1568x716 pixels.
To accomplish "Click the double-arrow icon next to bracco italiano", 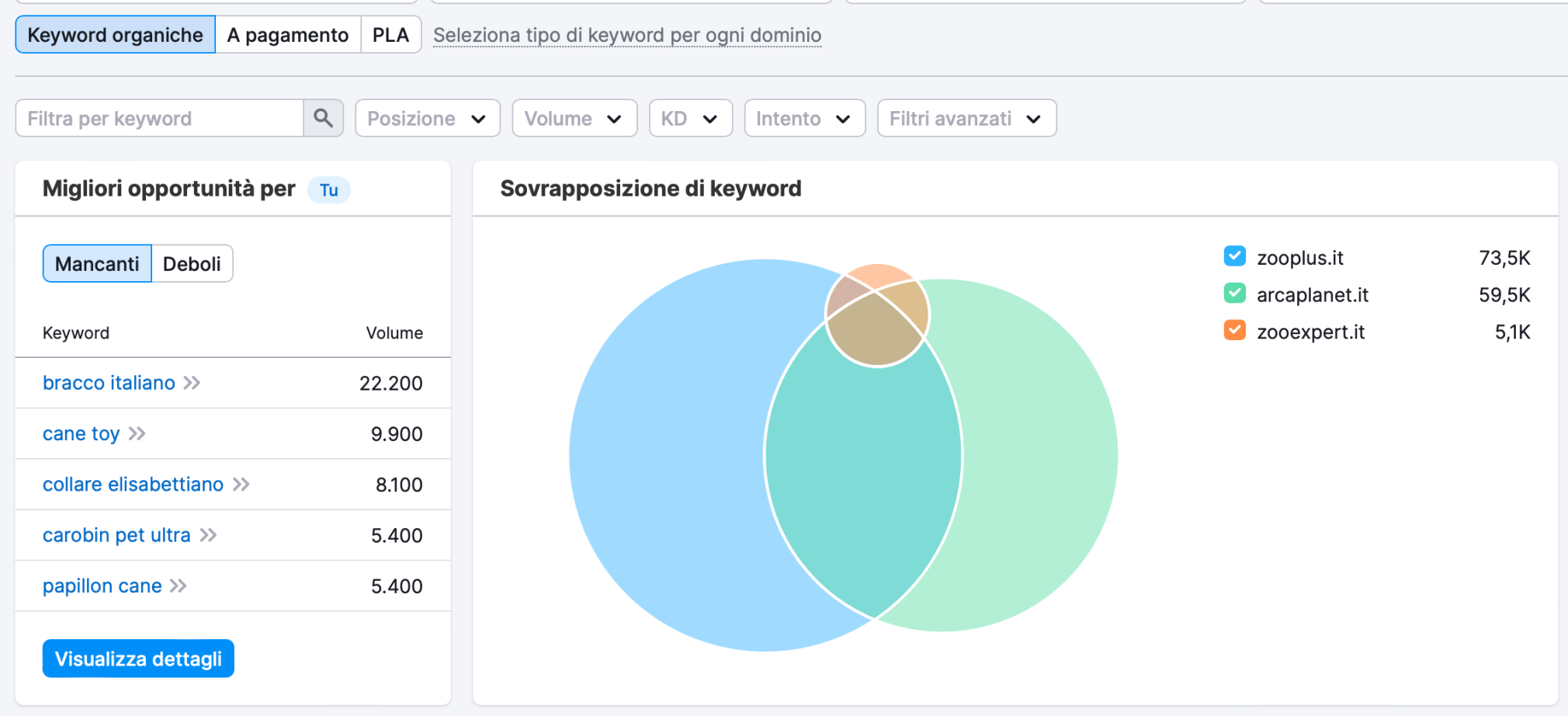I will 192,383.
